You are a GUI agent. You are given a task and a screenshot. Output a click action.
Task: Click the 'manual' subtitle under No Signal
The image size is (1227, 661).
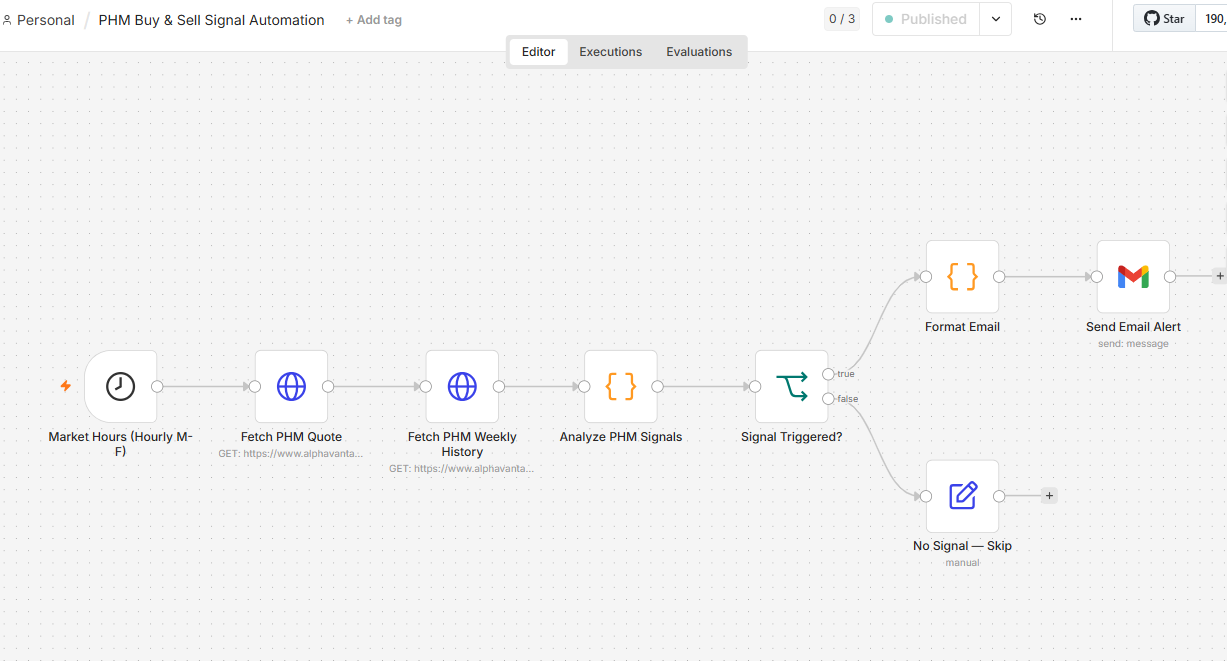[x=962, y=563]
